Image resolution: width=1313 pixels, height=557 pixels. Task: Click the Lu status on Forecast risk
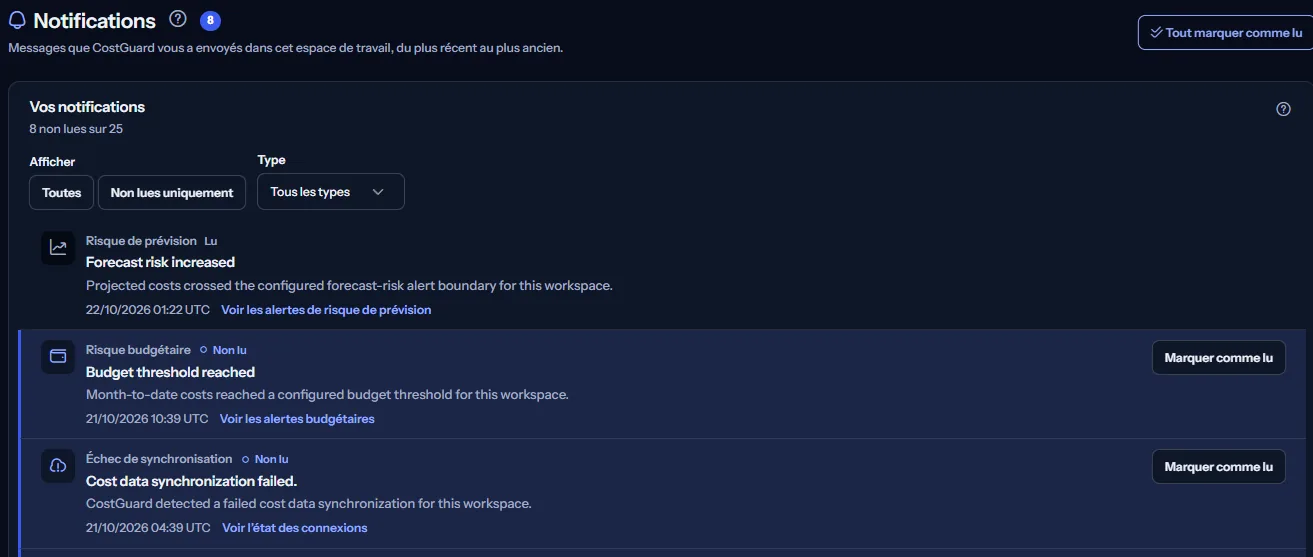pyautogui.click(x=211, y=241)
